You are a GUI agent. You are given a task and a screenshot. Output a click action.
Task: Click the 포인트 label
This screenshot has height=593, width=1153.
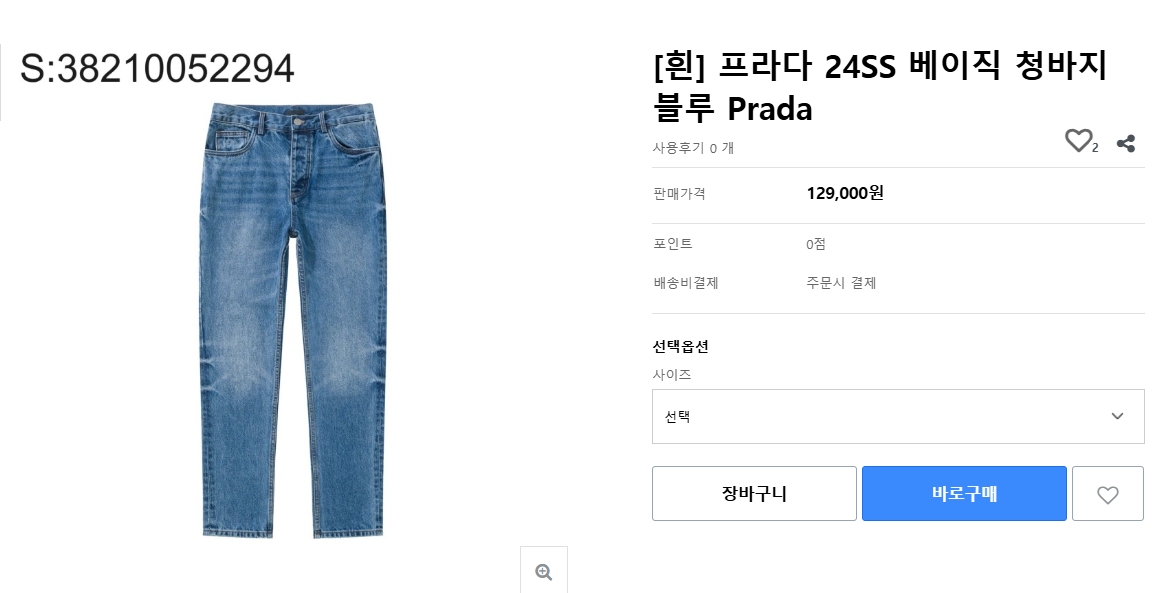tap(672, 244)
